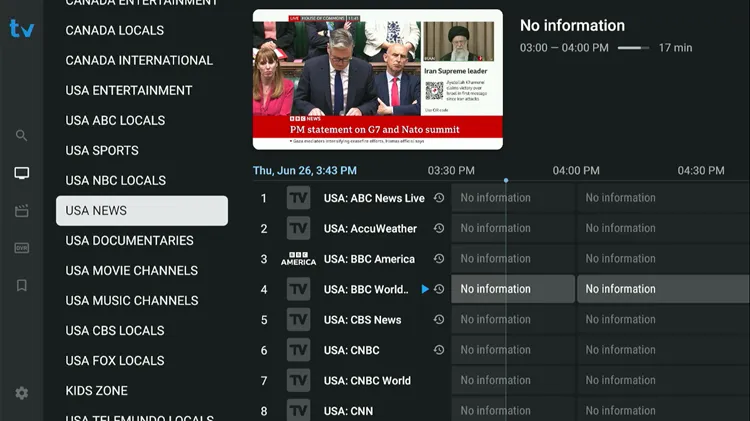Open the search icon in sidebar
Screen dimensions: 750x421
click(22, 136)
